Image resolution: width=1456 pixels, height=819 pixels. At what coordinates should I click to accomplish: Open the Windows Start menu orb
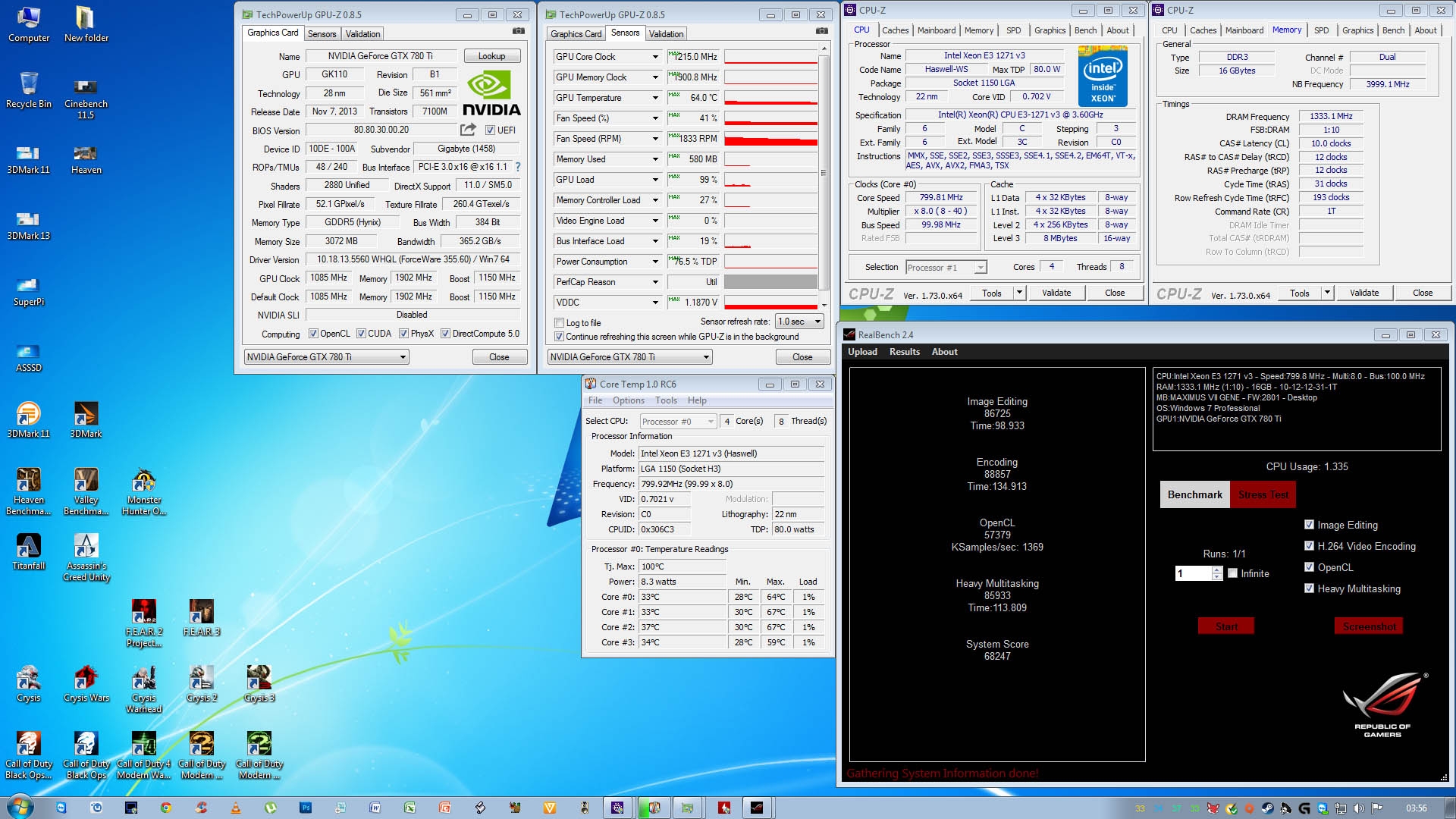point(20,807)
